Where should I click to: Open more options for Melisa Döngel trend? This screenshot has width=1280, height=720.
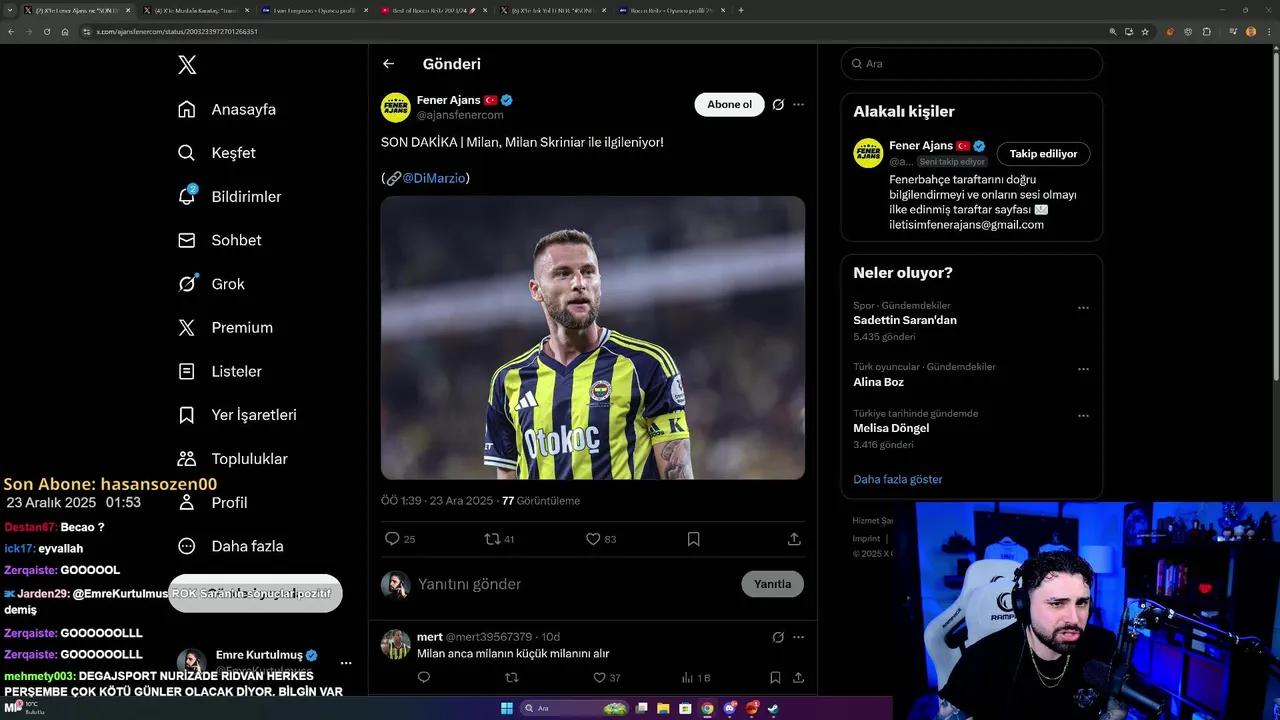point(1083,416)
